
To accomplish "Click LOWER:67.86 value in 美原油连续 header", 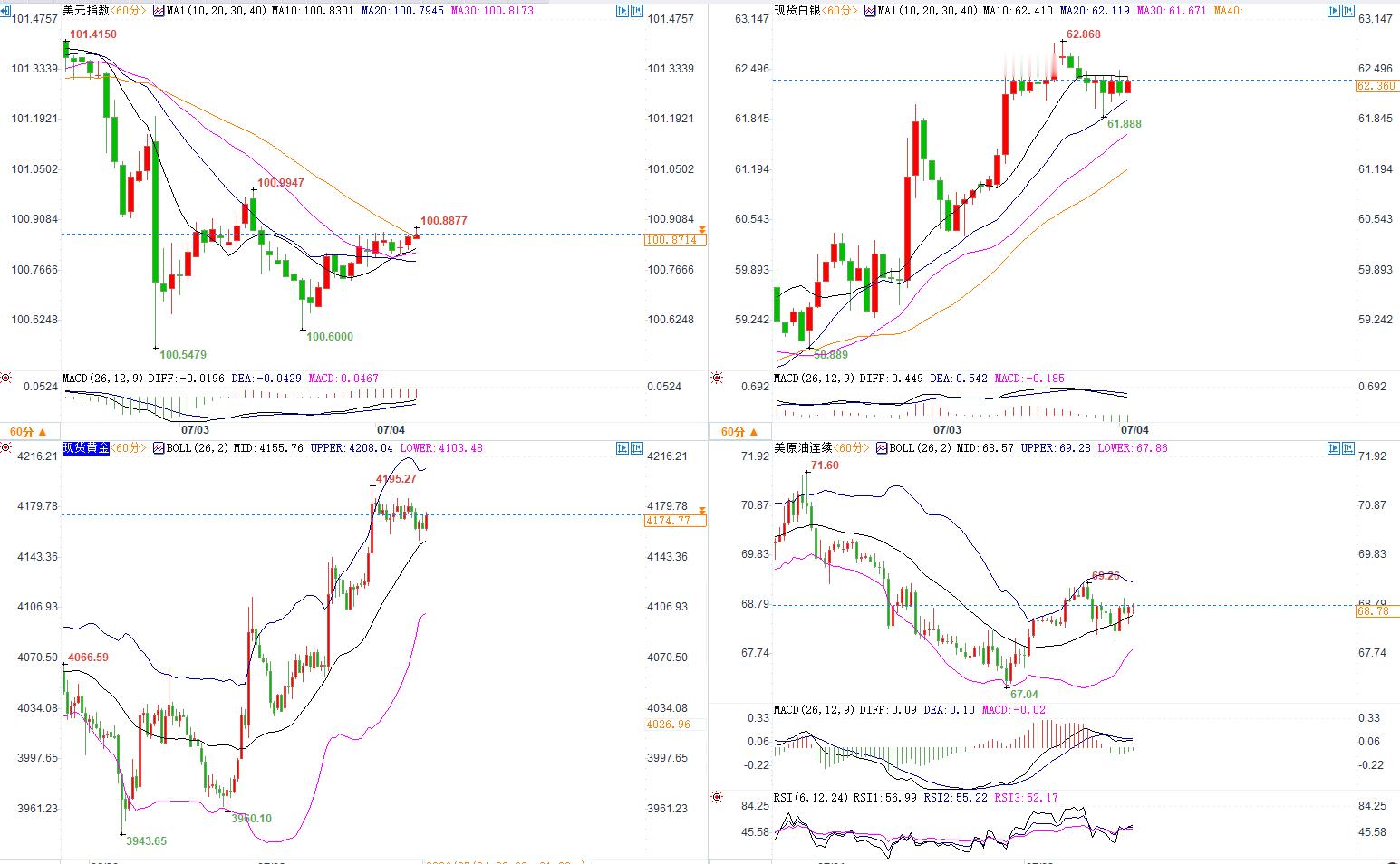I will (x=1133, y=448).
